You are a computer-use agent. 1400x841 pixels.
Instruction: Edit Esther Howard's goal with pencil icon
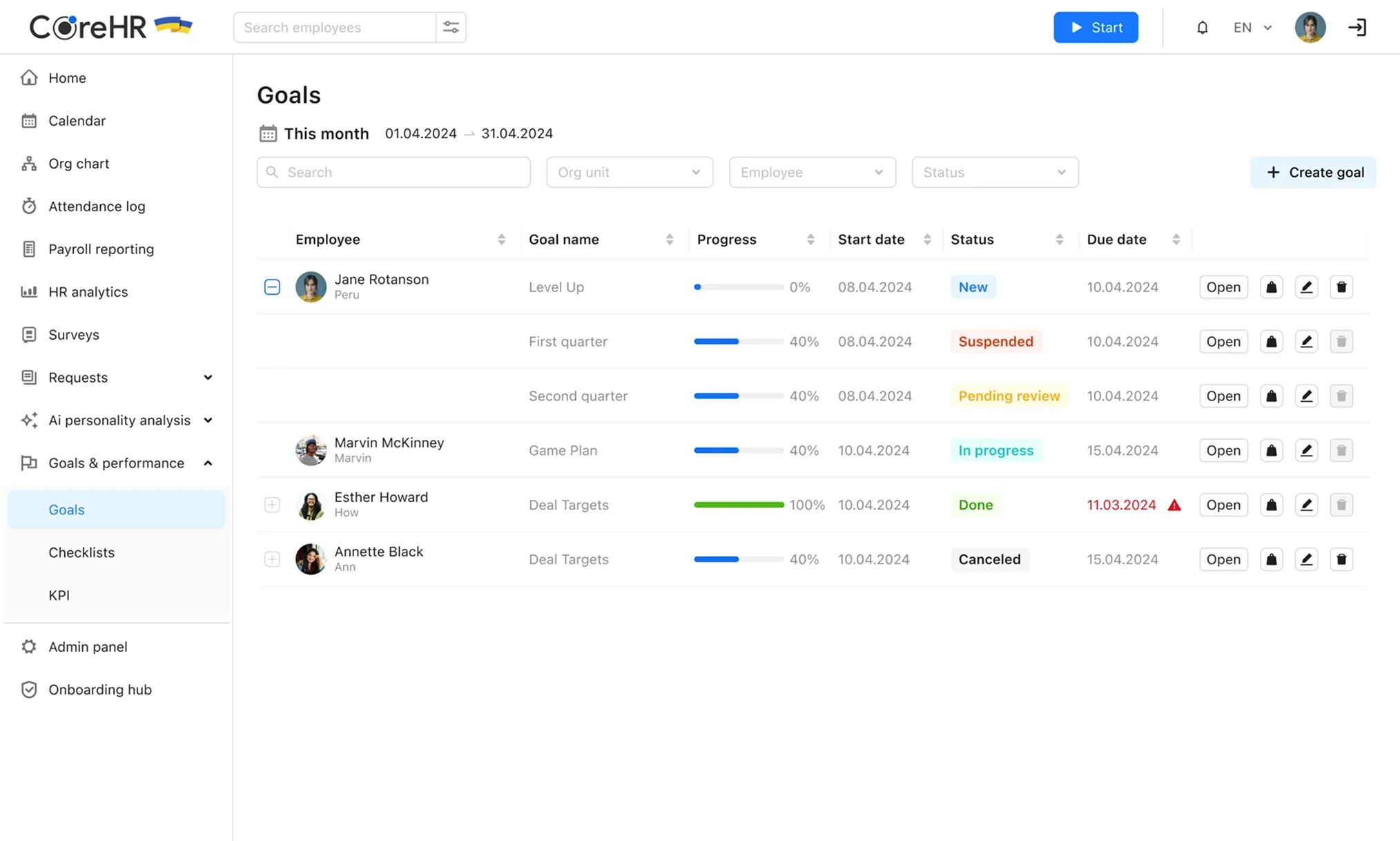coord(1306,505)
